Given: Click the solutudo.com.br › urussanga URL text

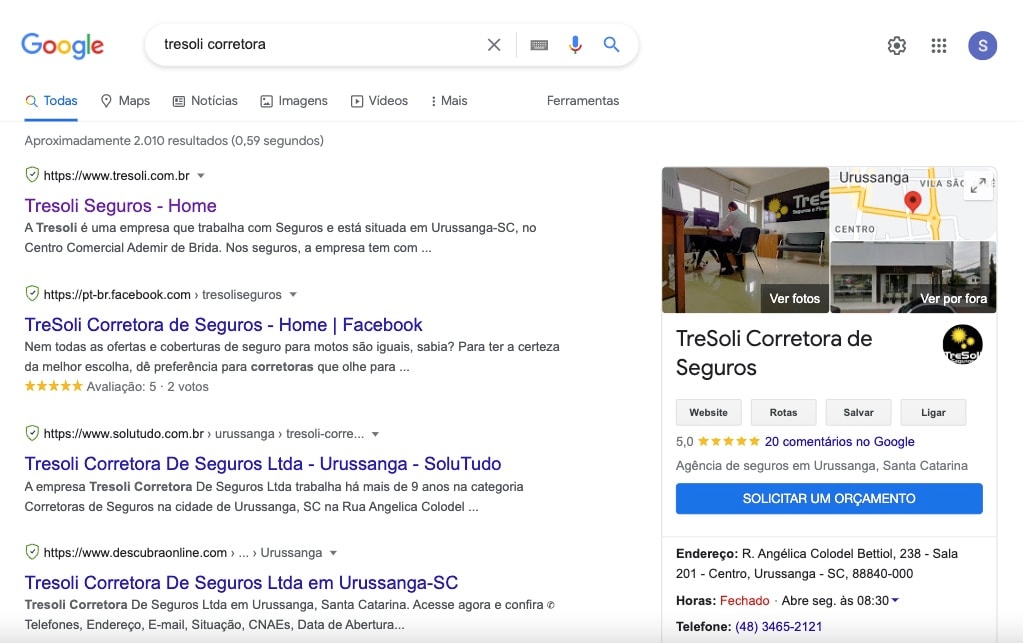Looking at the screenshot, I should point(204,434).
